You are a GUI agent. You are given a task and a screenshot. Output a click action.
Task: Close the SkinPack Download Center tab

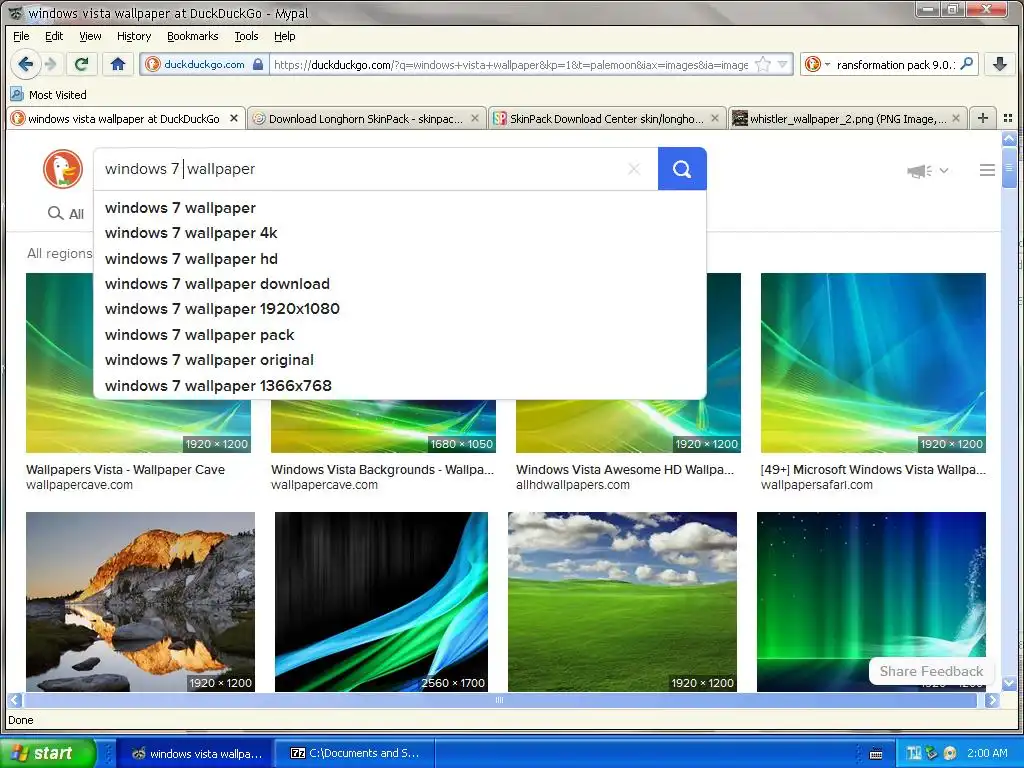point(715,118)
